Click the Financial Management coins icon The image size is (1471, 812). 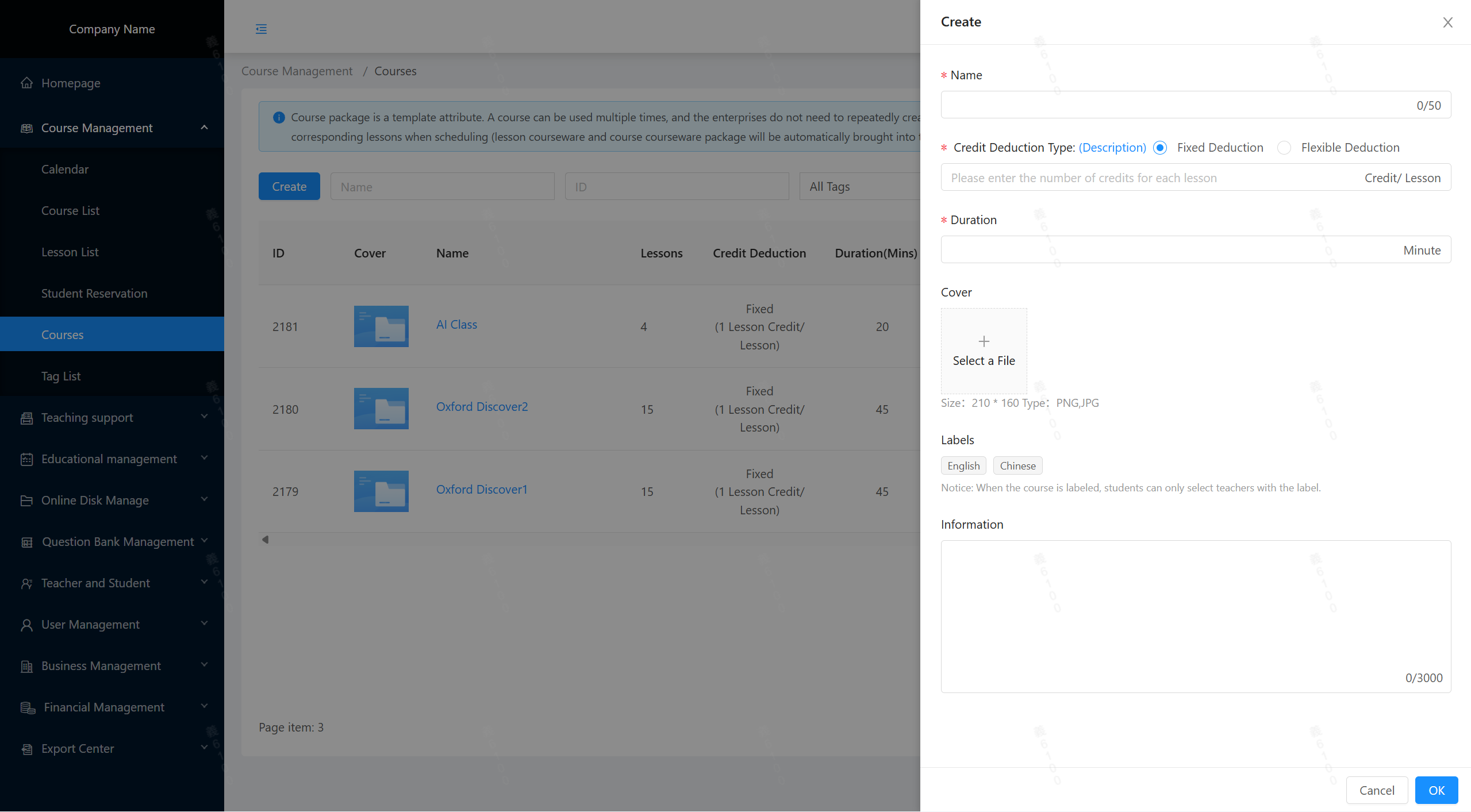(28, 707)
